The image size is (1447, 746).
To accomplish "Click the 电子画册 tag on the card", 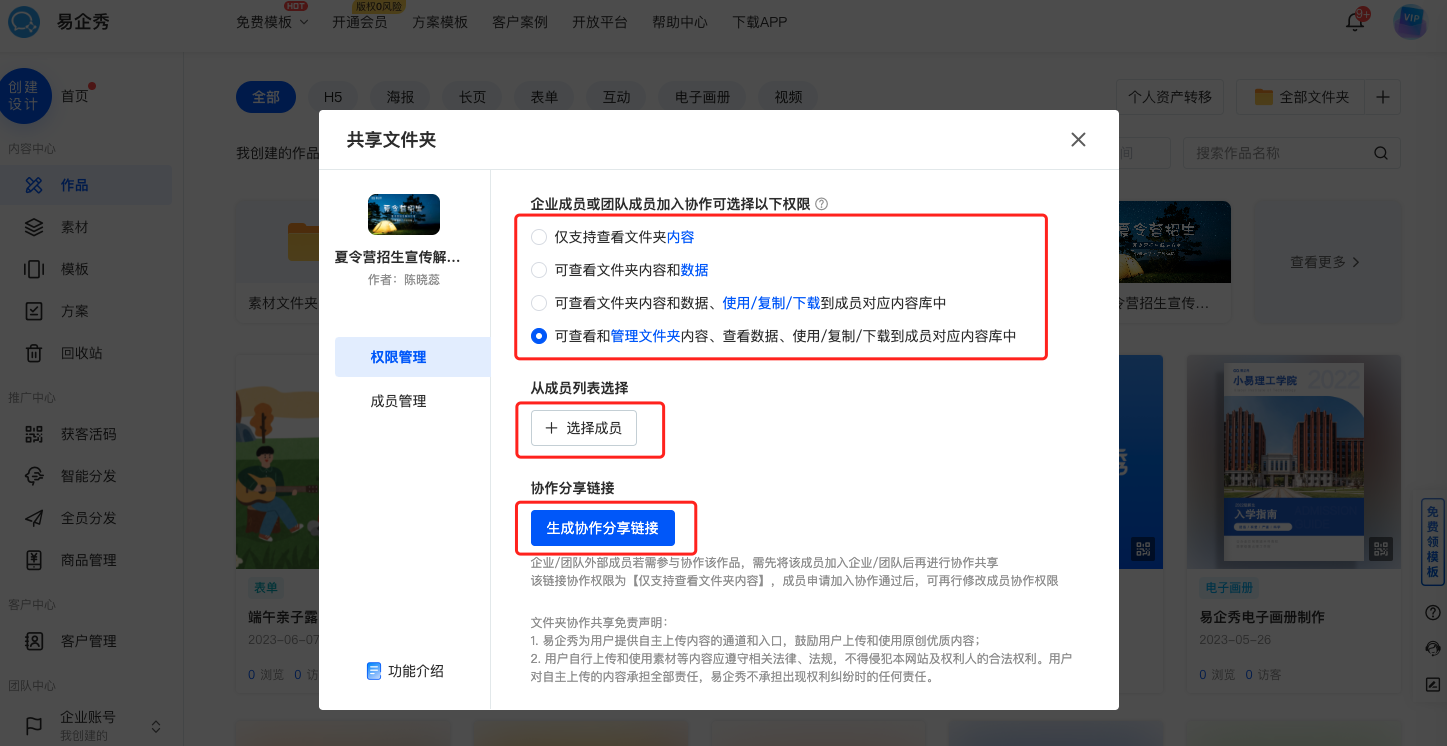I will [x=1229, y=588].
